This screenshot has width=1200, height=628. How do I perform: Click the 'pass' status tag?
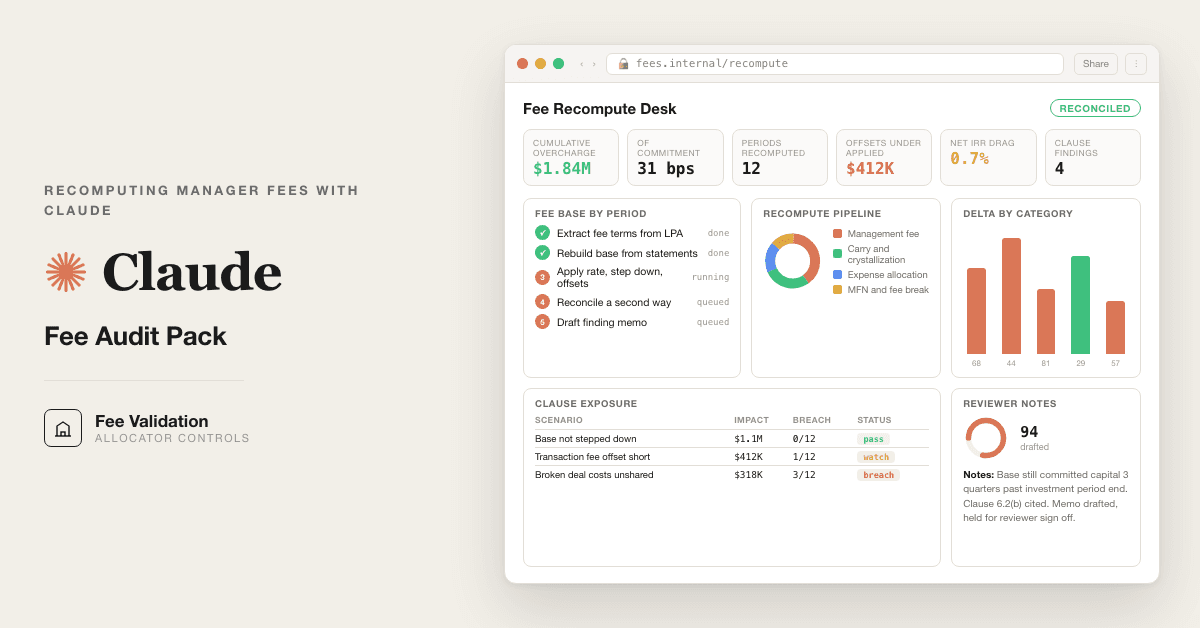tap(873, 439)
